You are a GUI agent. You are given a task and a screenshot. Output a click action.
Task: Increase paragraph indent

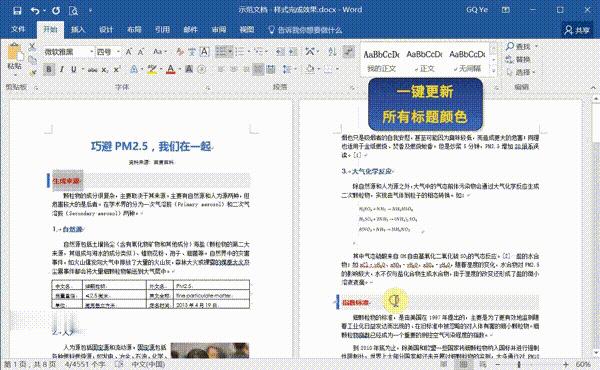coord(293,52)
